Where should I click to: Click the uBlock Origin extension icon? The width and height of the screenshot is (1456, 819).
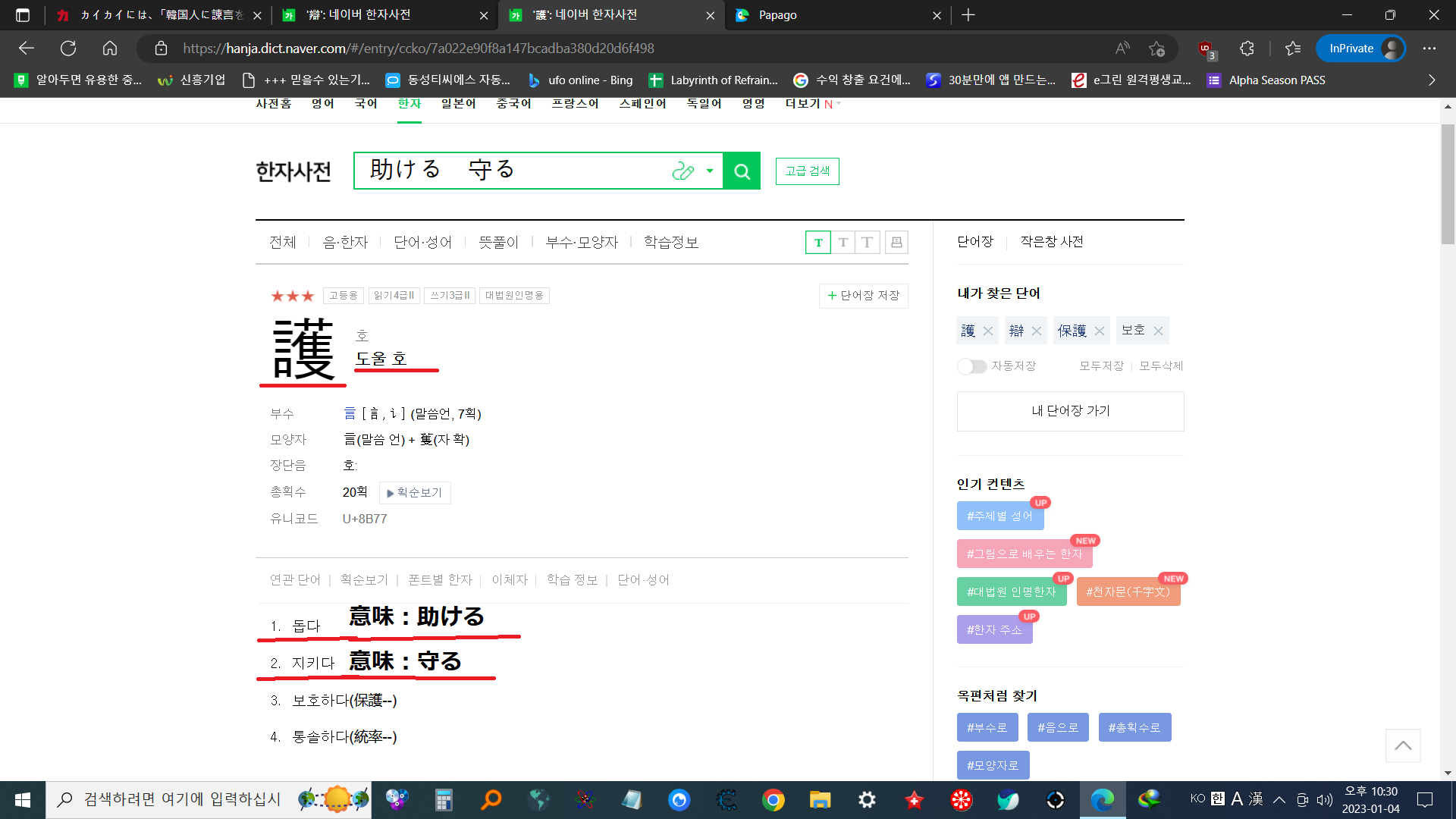[1205, 49]
